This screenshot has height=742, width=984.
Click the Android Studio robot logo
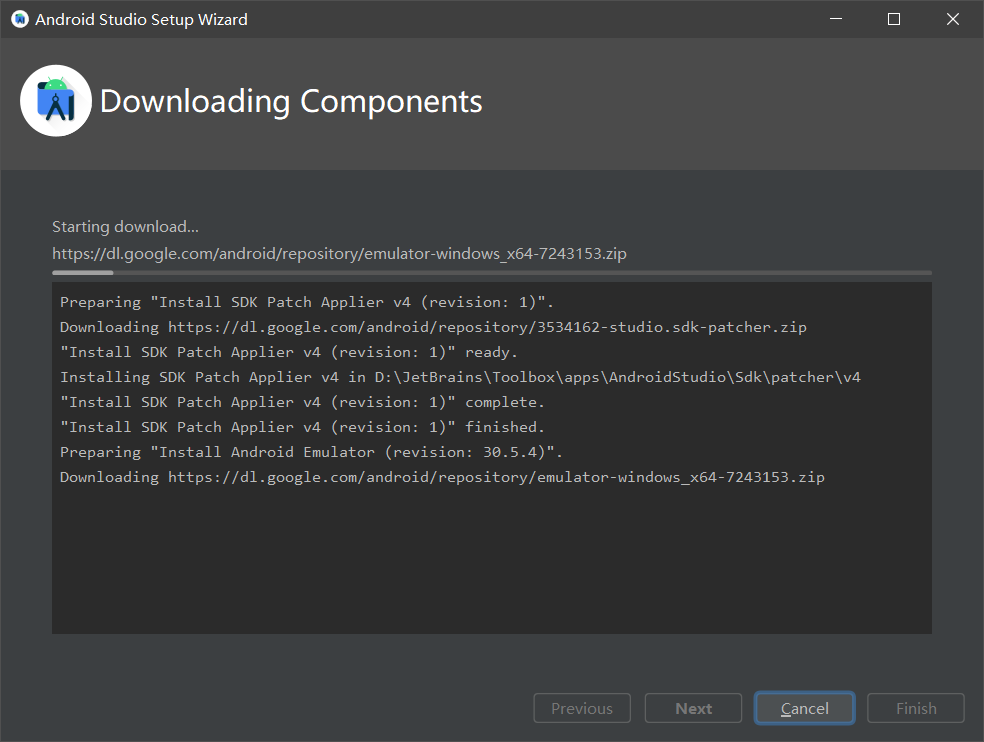click(x=55, y=100)
